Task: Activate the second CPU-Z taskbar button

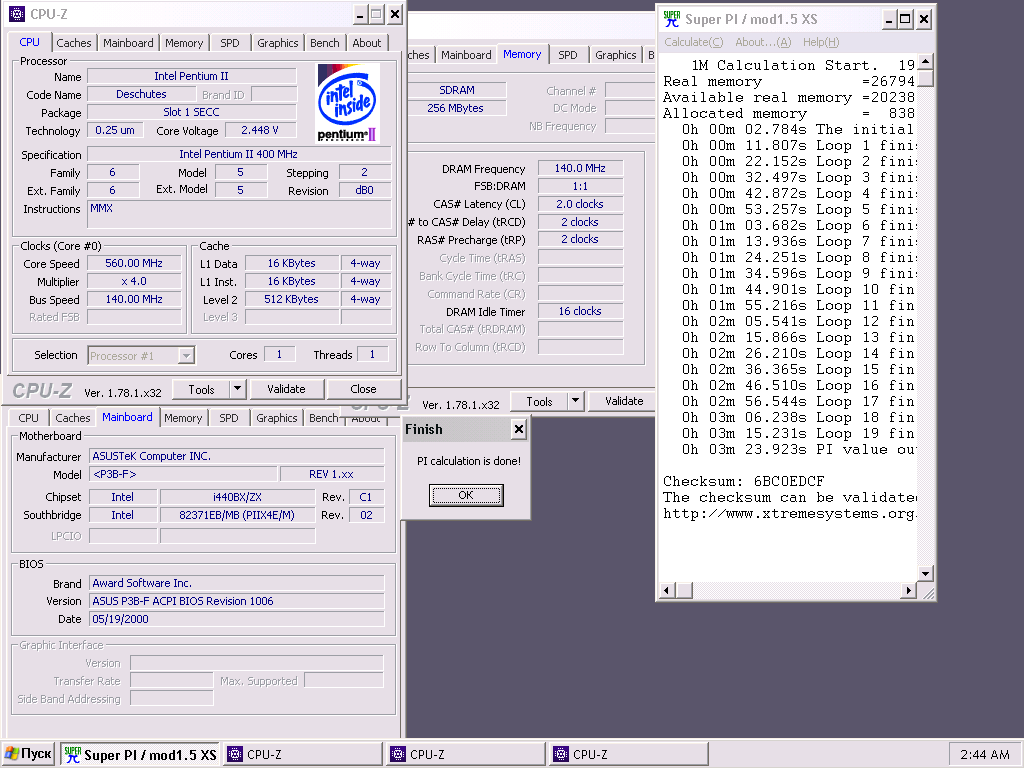Action: (x=466, y=755)
